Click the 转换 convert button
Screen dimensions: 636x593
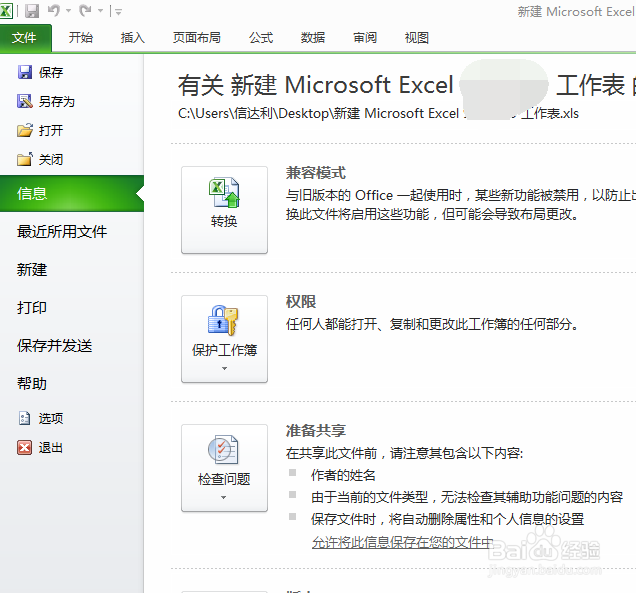pyautogui.click(x=224, y=210)
